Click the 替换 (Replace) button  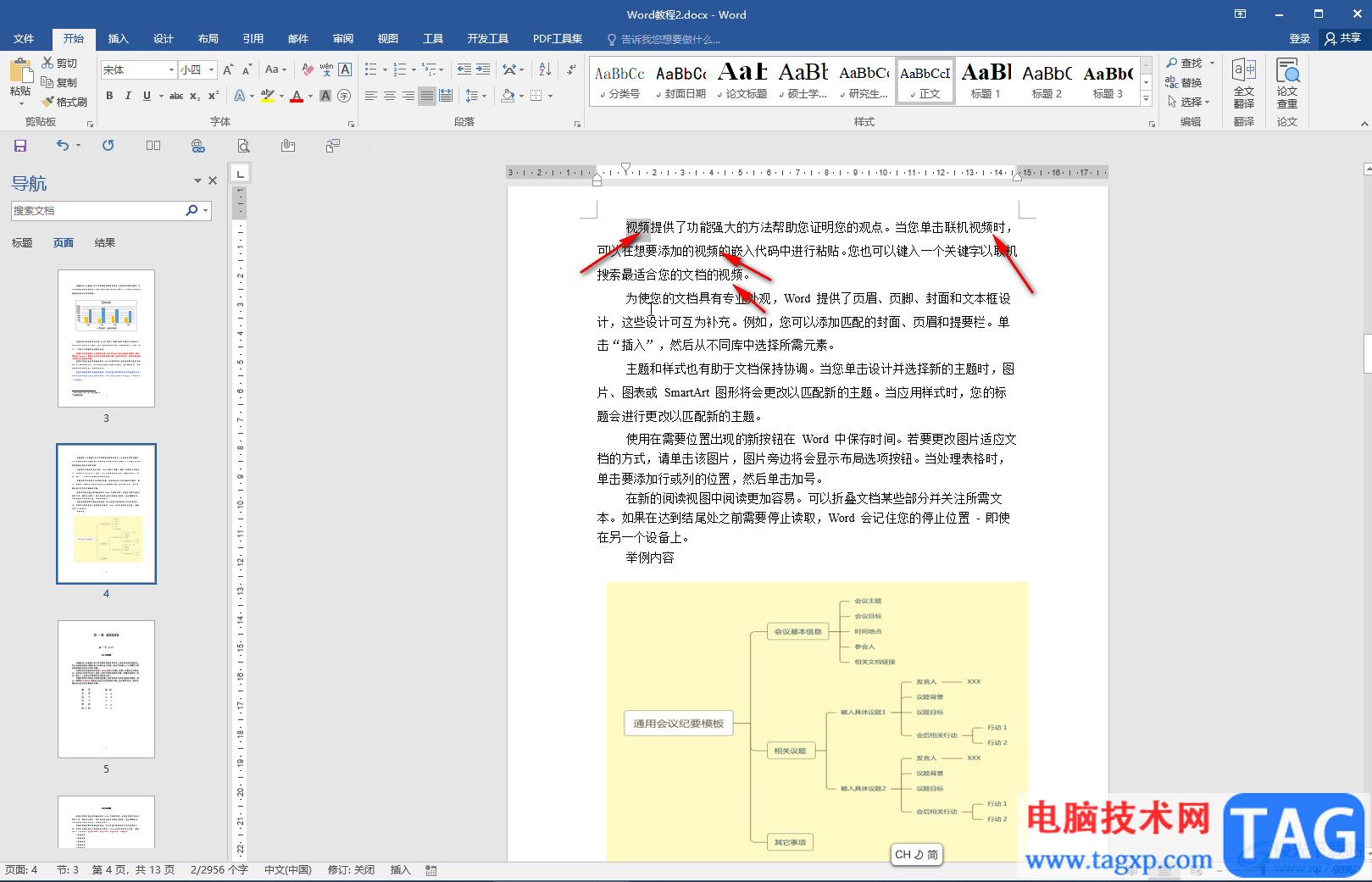[x=1184, y=82]
